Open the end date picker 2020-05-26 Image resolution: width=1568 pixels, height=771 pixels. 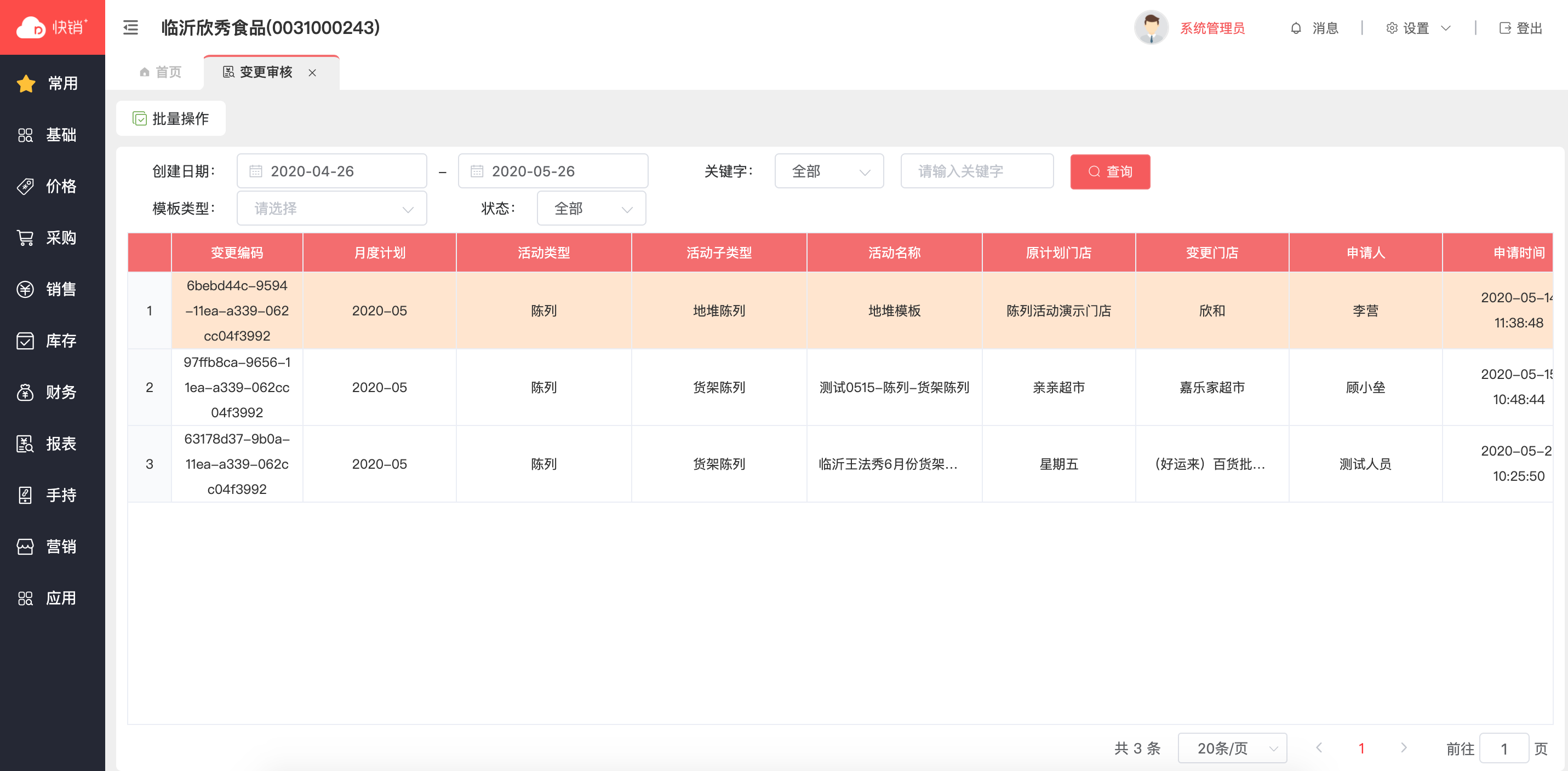tap(553, 171)
